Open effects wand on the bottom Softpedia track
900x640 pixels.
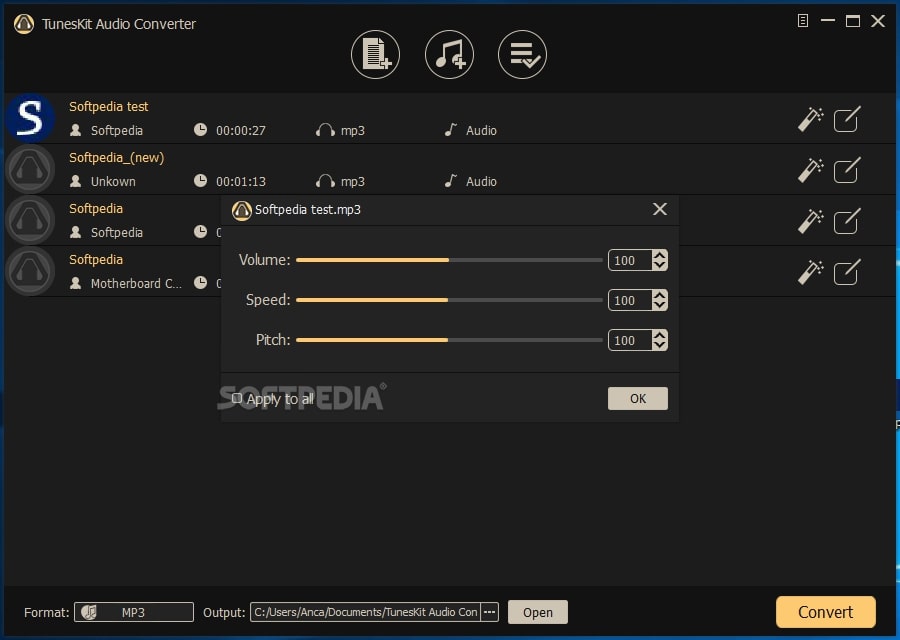[x=808, y=272]
